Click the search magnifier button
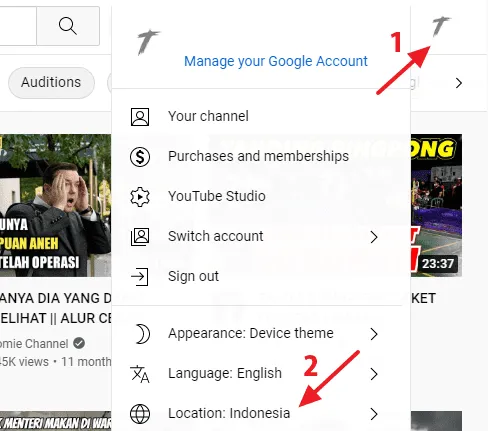 pos(68,26)
